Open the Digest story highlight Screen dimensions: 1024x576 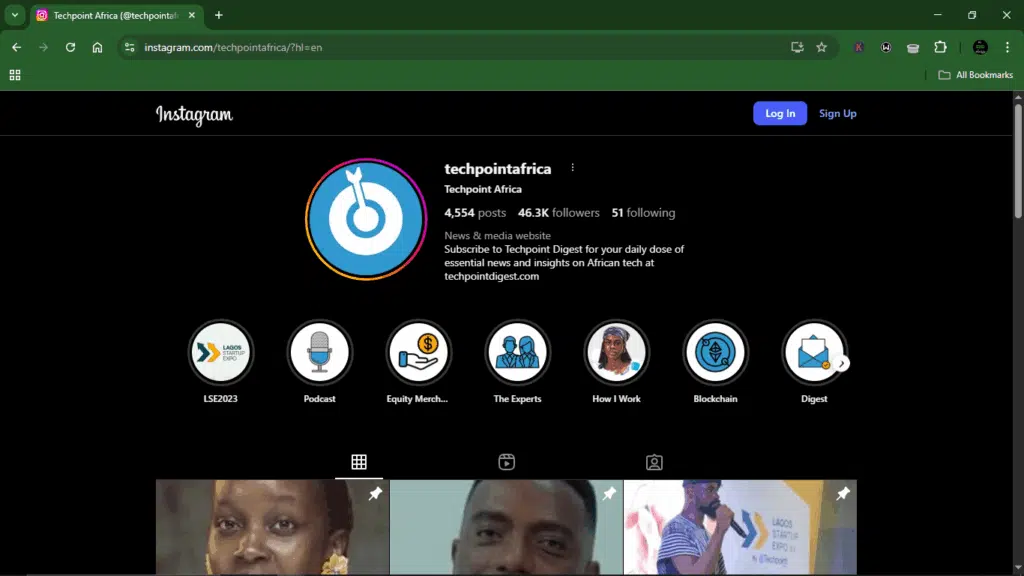pyautogui.click(x=812, y=352)
